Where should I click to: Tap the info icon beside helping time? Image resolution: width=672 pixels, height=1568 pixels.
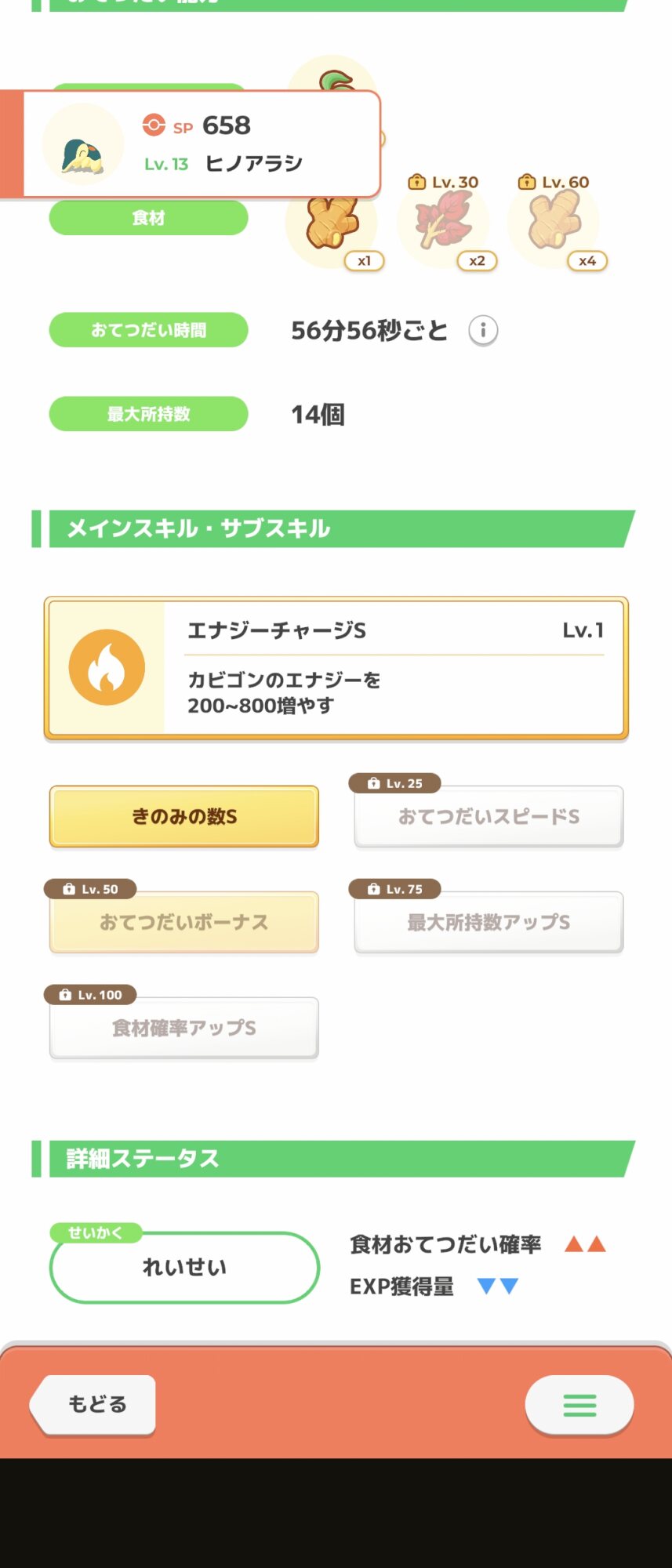click(483, 330)
